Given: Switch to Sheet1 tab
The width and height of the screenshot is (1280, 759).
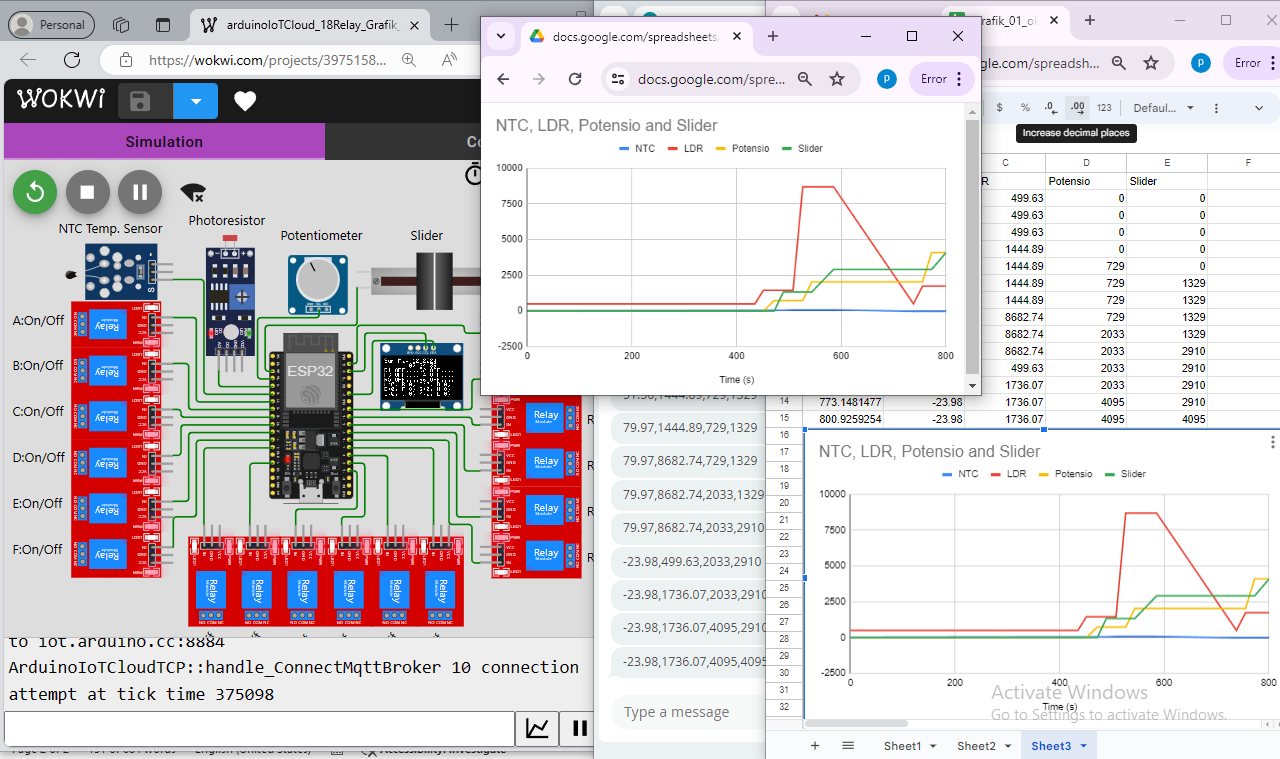Looking at the screenshot, I should pos(909,746).
